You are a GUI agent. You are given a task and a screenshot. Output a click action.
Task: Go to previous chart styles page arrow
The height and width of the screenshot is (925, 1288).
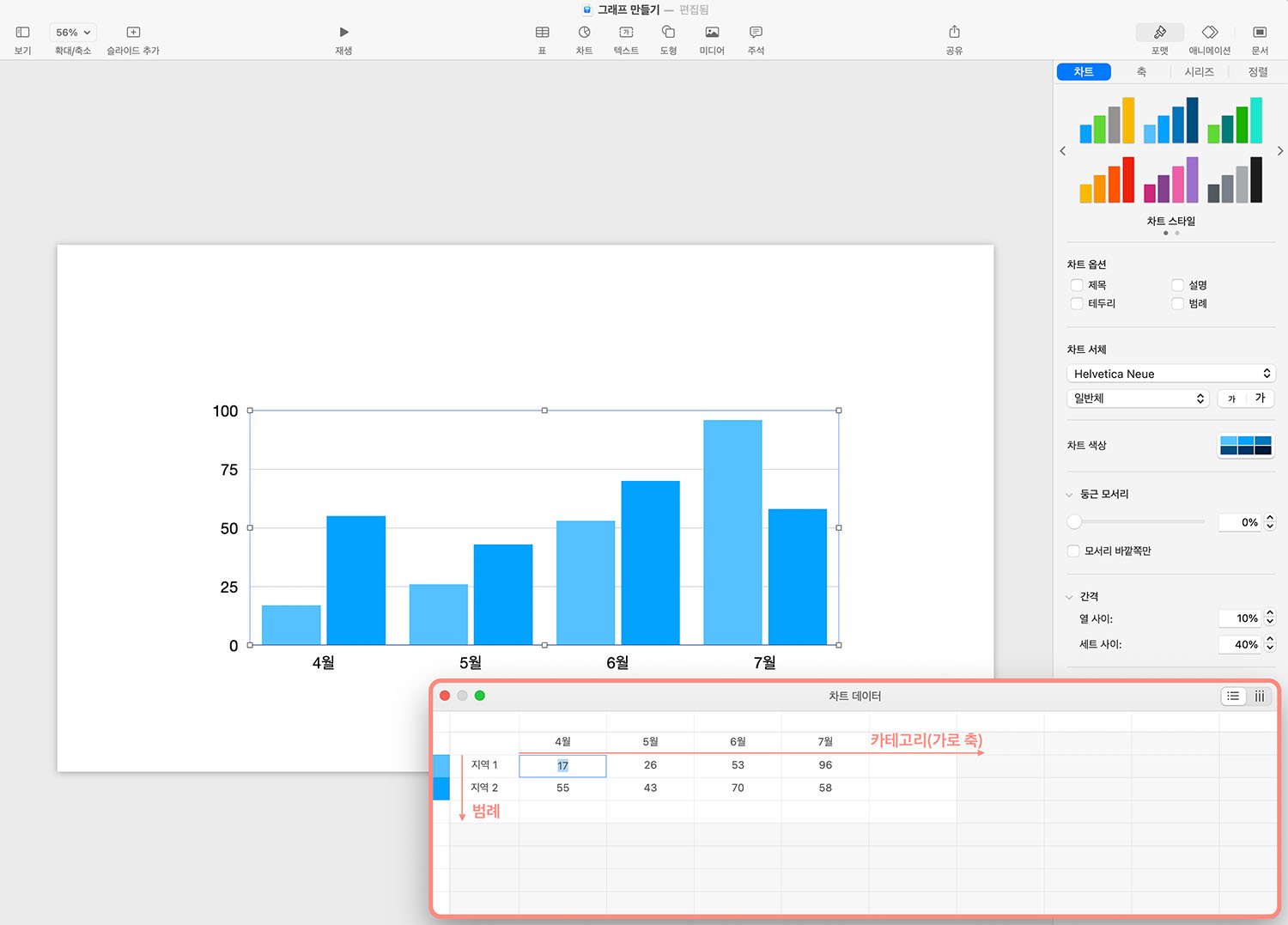pyautogui.click(x=1063, y=151)
